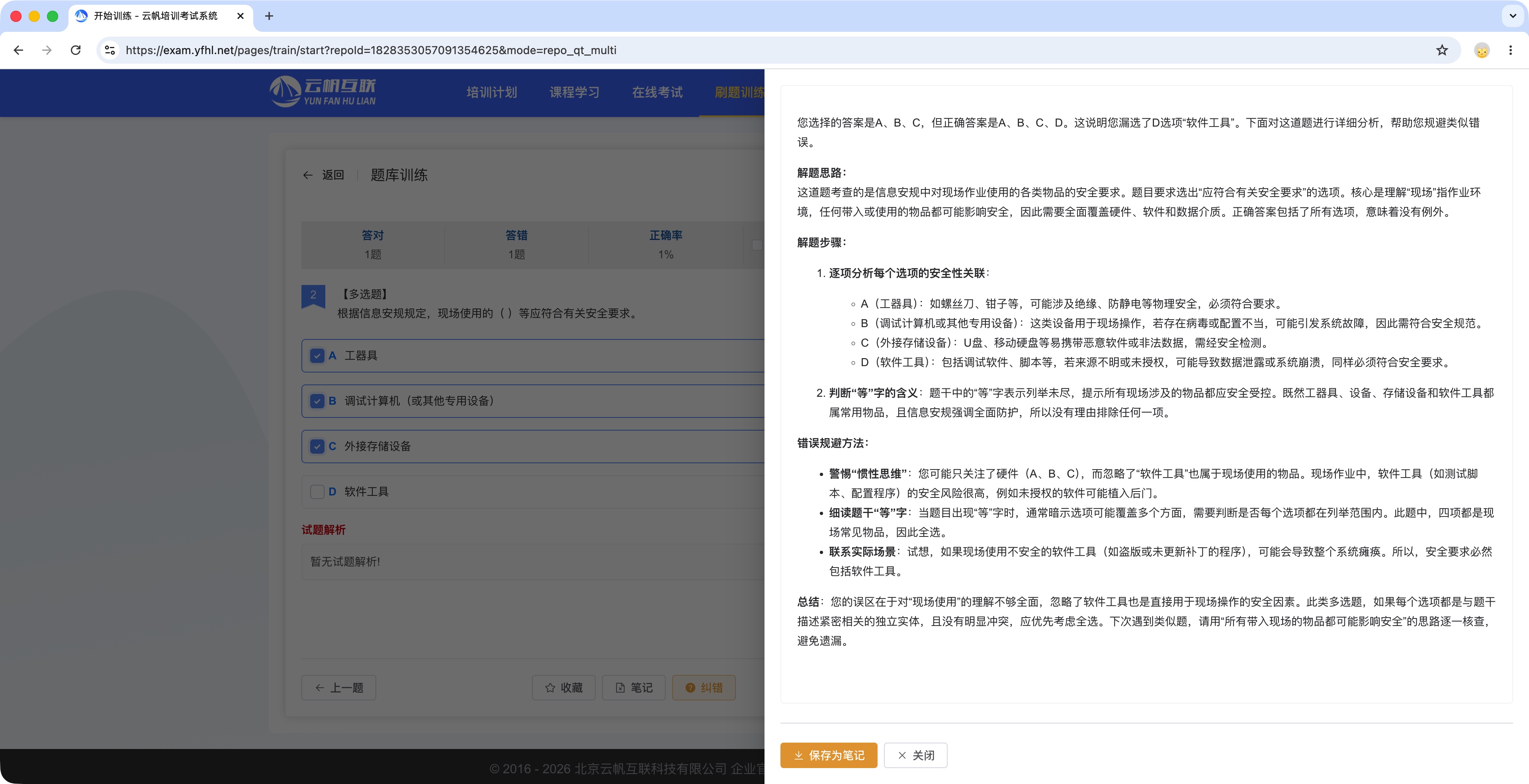1529x784 pixels.
Task: Click 保存为笔记 button
Action: pos(829,755)
